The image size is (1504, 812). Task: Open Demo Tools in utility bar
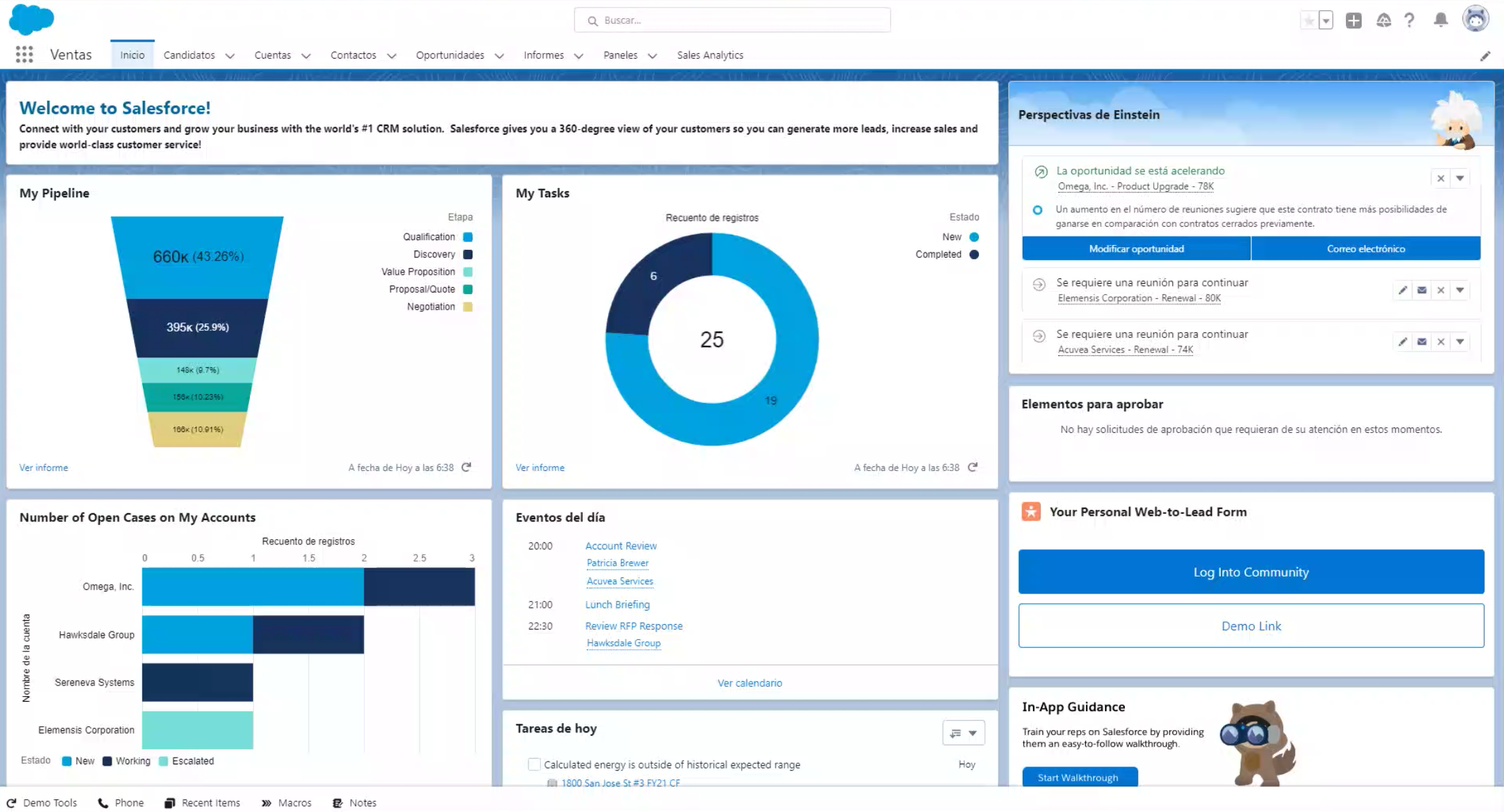point(42,803)
